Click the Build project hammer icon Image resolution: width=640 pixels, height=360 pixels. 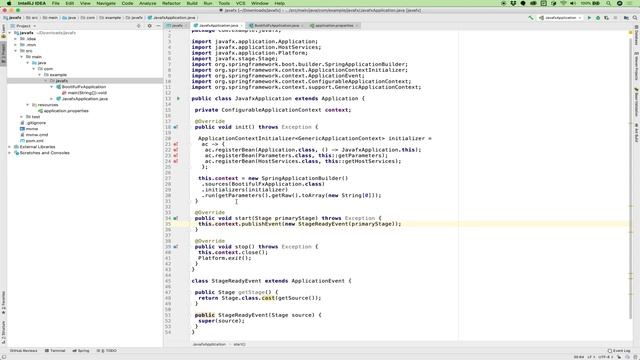pos(531,18)
